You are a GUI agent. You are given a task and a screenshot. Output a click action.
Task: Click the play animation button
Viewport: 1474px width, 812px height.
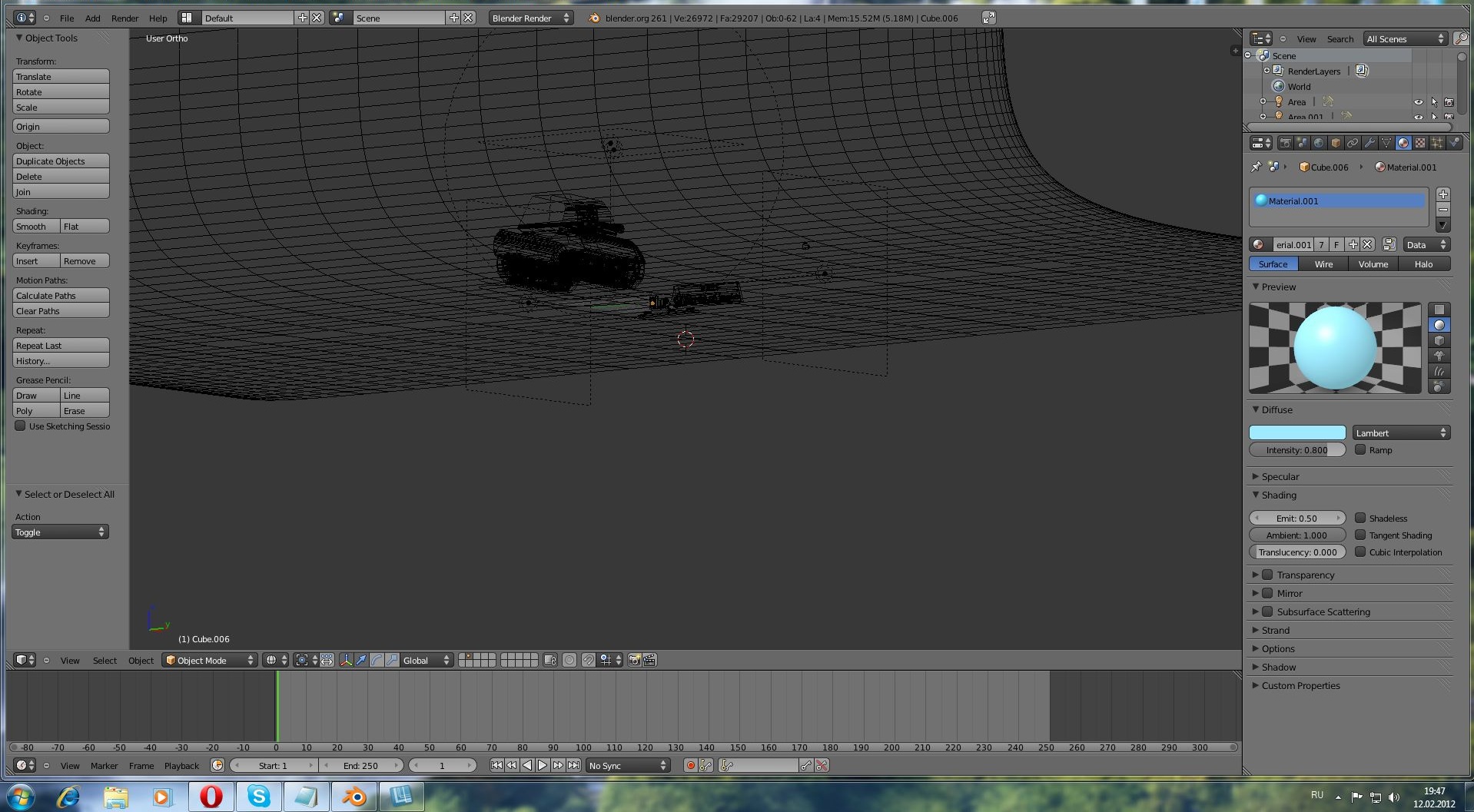(x=543, y=766)
